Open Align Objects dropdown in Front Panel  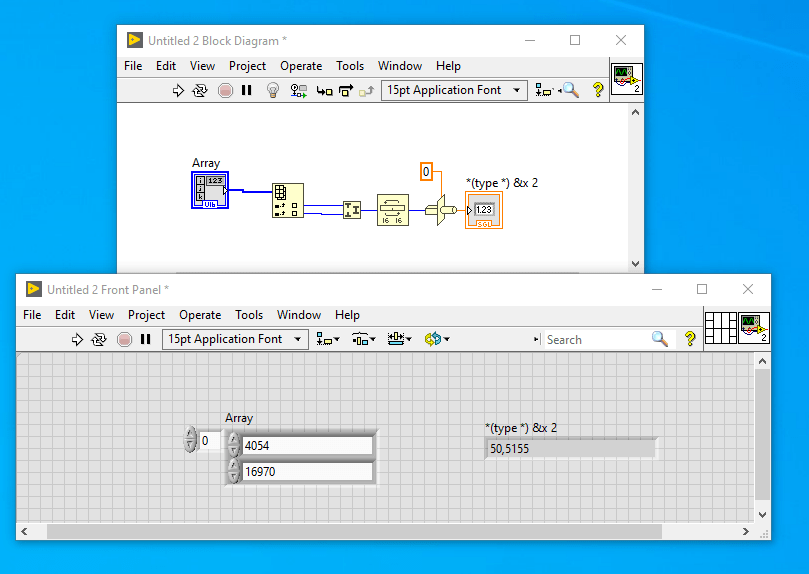coord(328,339)
